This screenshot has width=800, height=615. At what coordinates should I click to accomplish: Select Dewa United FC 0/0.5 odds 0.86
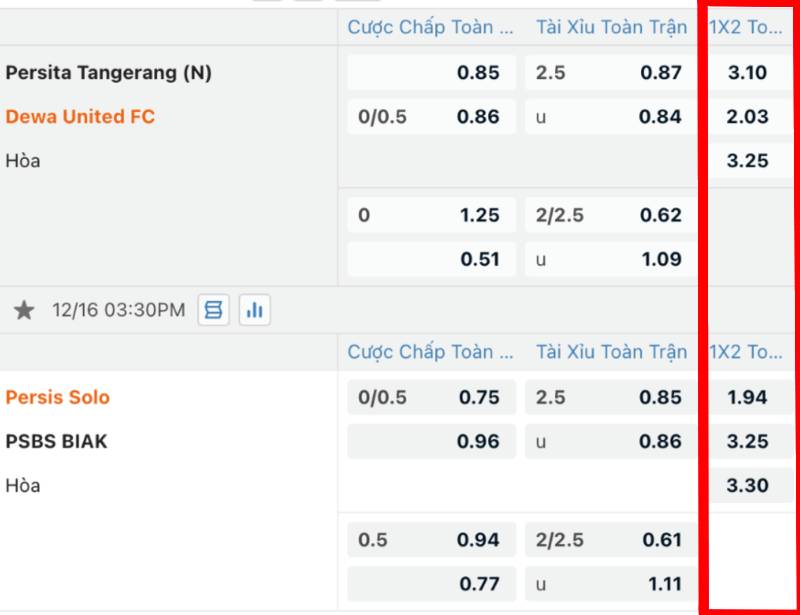click(431, 117)
